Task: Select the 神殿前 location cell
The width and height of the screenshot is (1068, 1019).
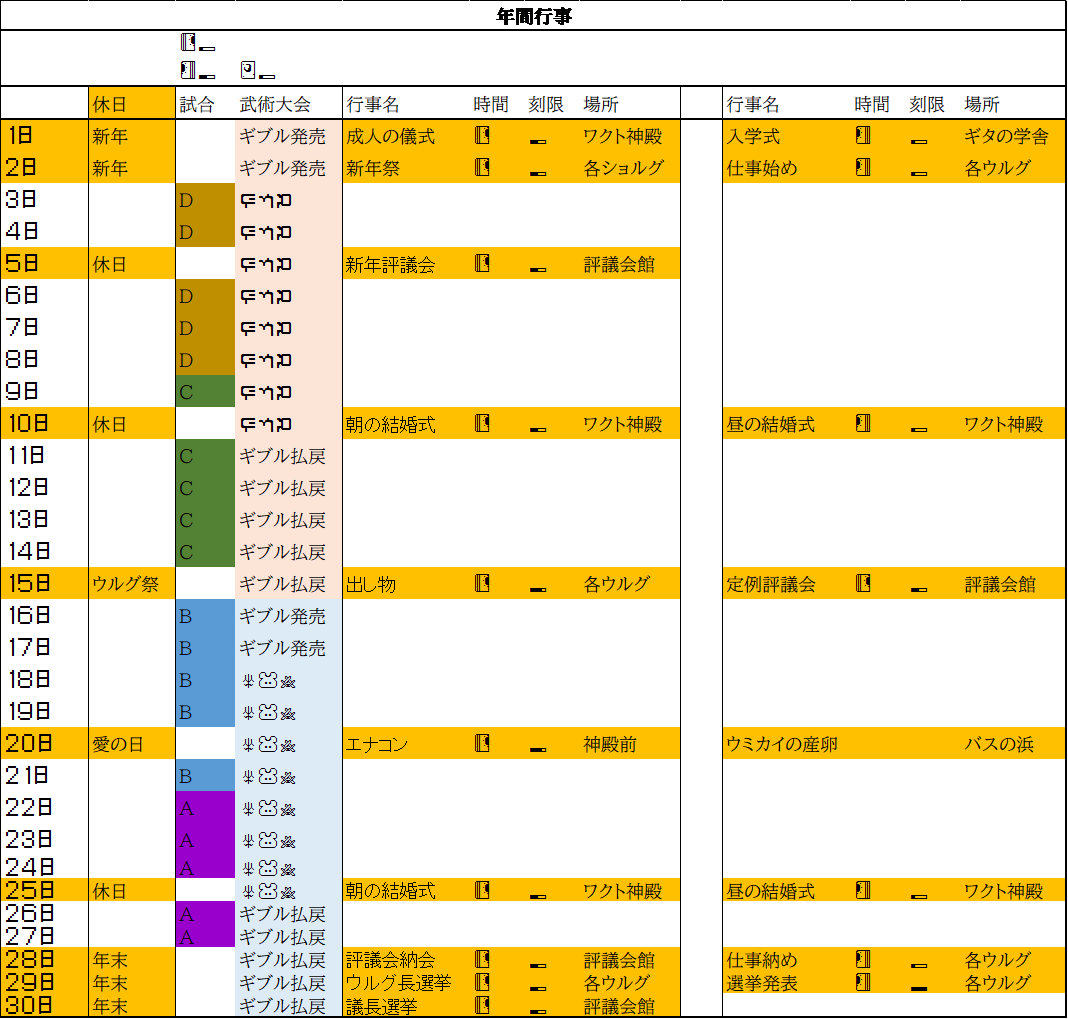Action: coord(610,744)
